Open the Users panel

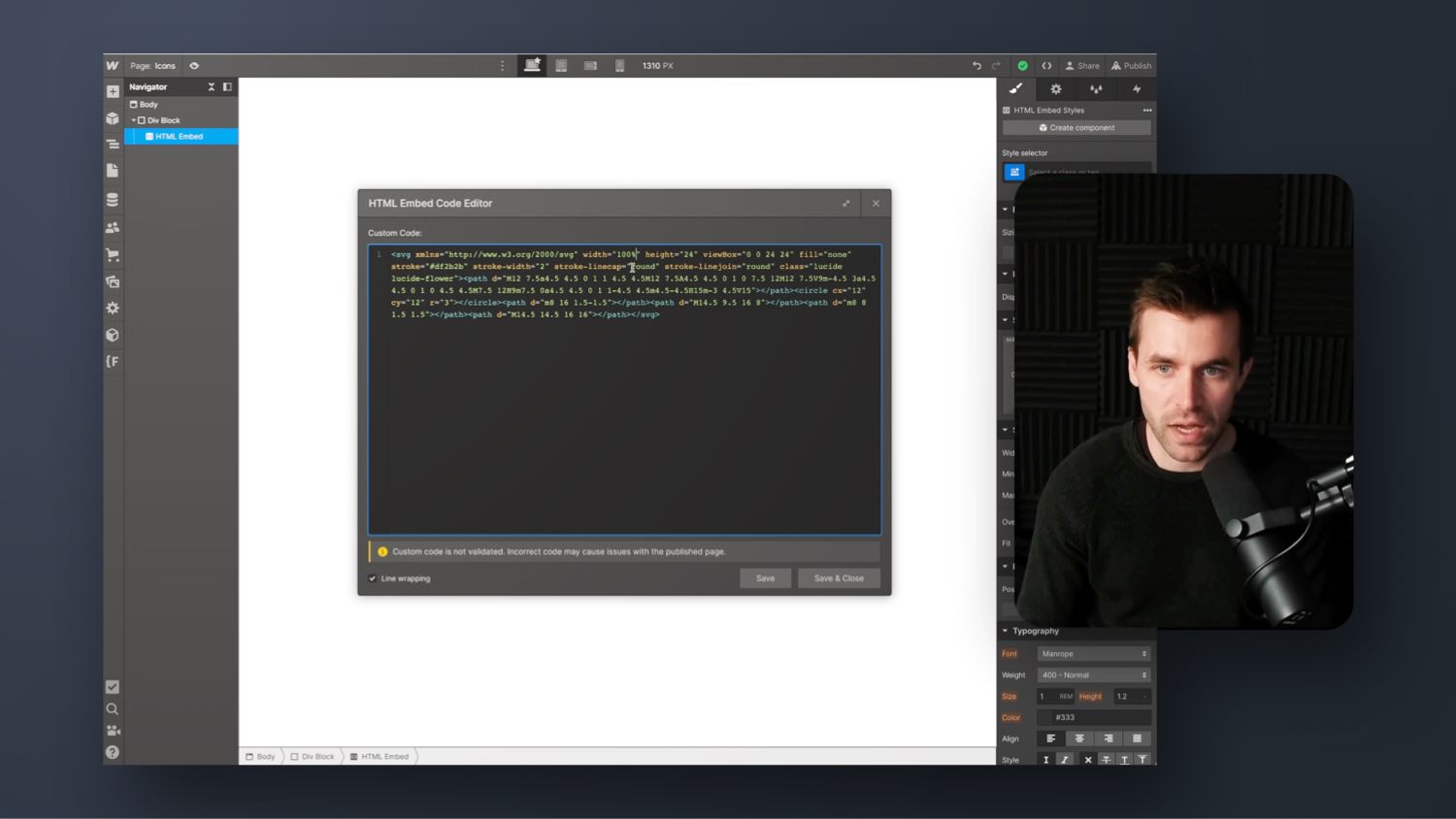pos(113,227)
